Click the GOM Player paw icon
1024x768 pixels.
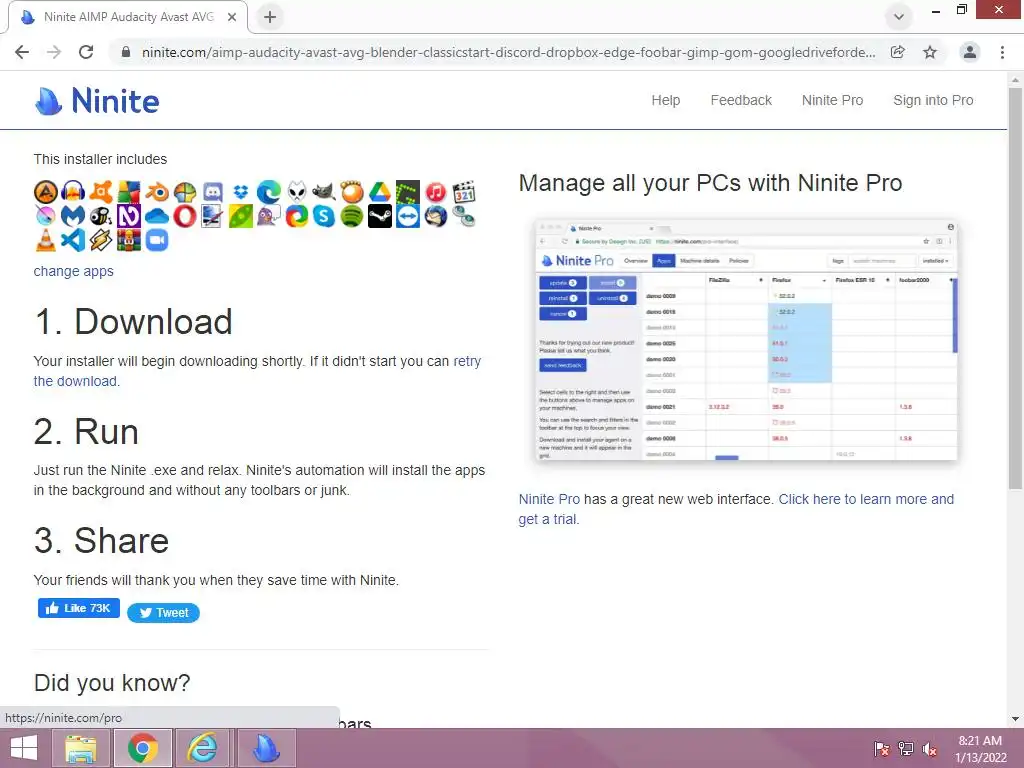tap(352, 192)
